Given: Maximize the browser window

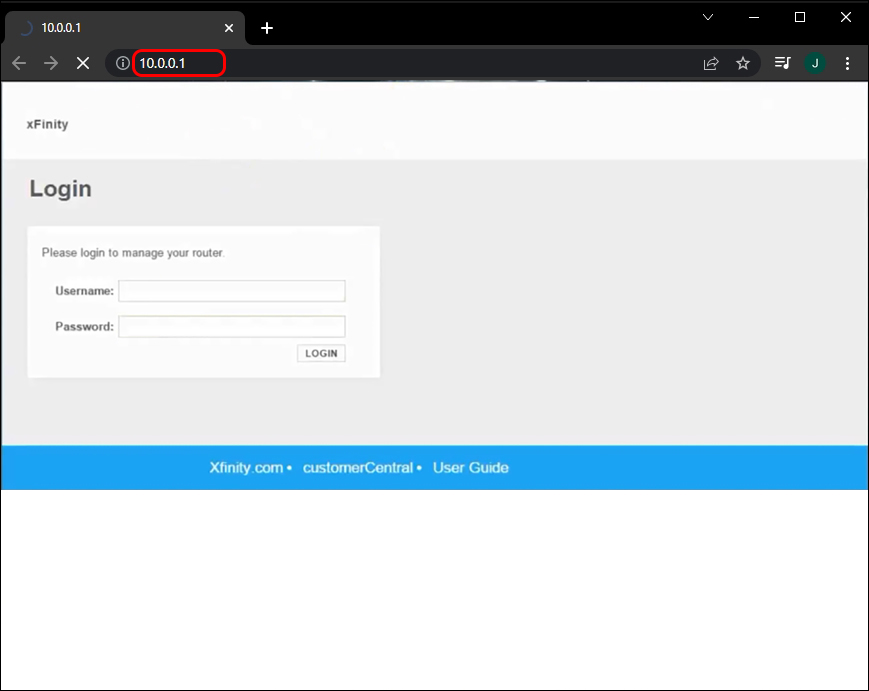Looking at the screenshot, I should (800, 17).
